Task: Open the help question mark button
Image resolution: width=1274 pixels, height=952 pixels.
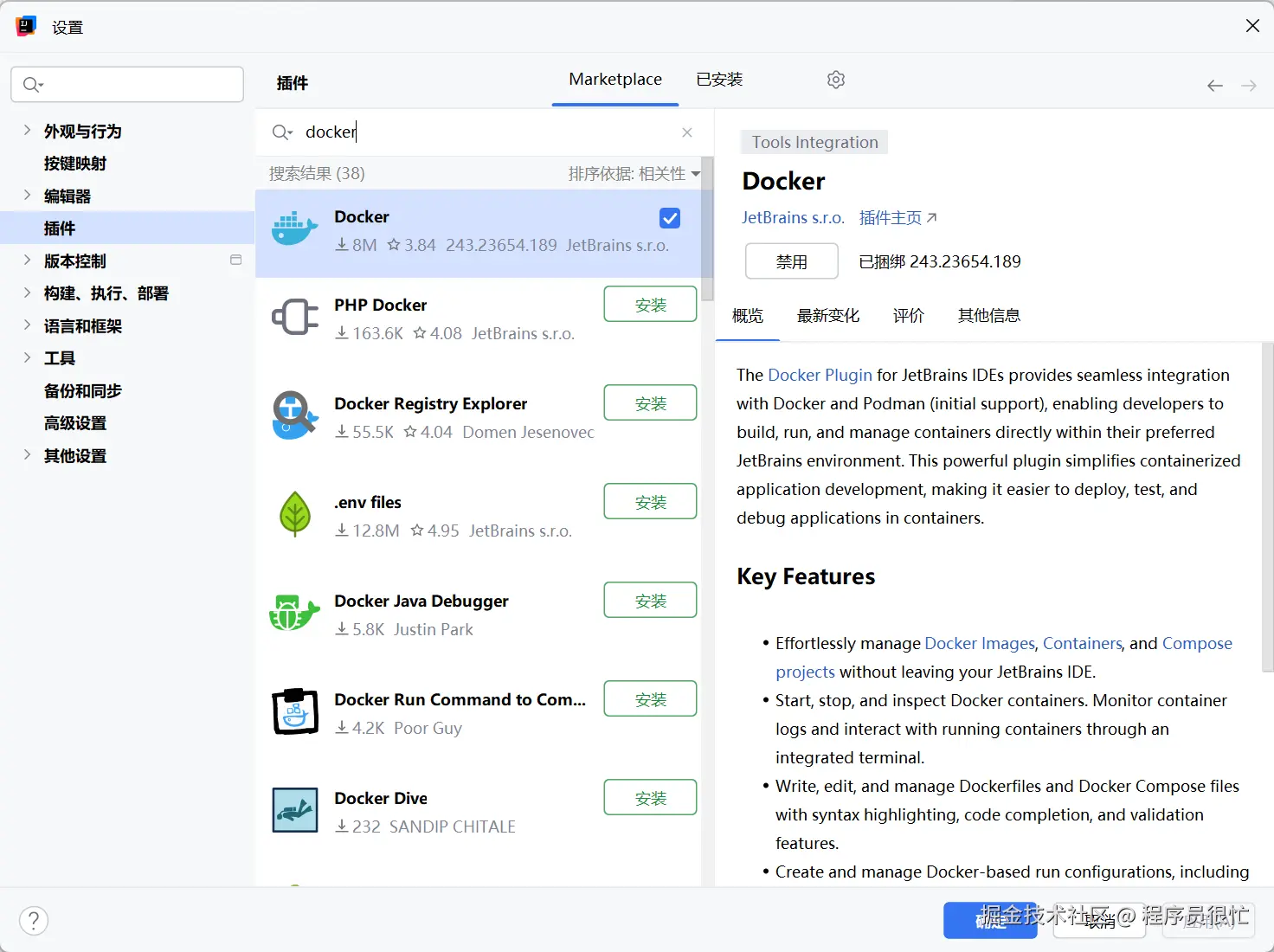Action: (x=34, y=920)
